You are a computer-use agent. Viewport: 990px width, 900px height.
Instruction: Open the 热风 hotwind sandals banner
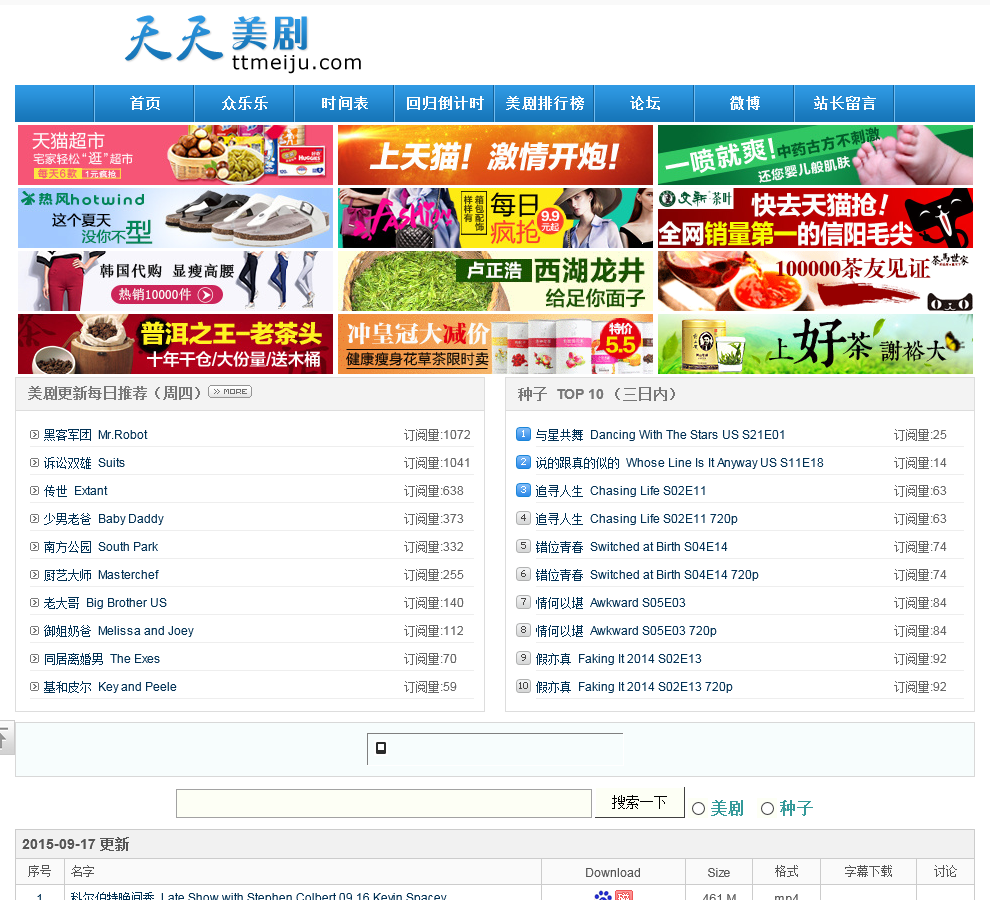175,218
